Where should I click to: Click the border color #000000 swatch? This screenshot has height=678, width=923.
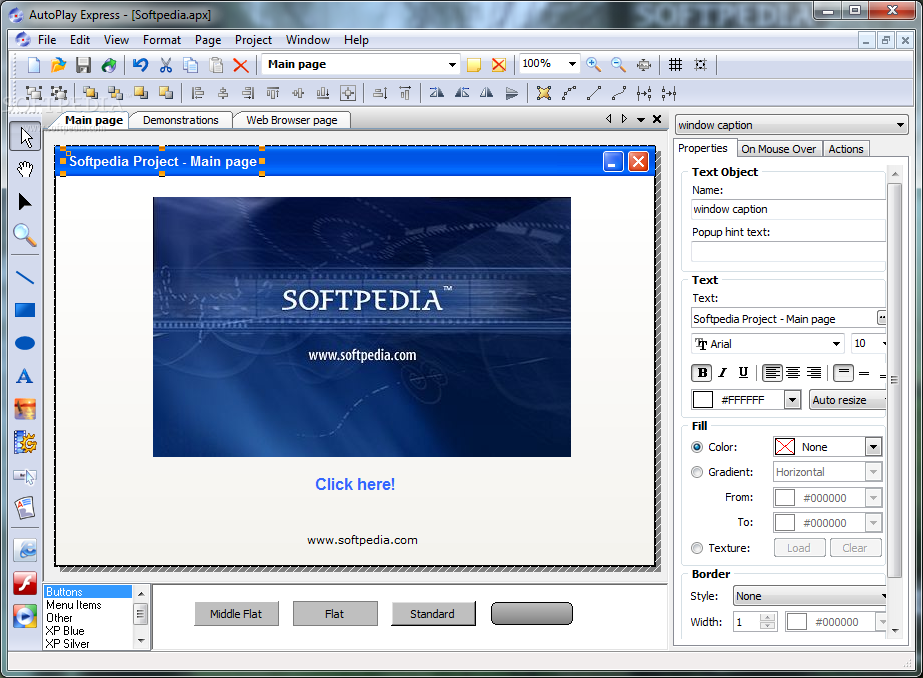(x=796, y=622)
